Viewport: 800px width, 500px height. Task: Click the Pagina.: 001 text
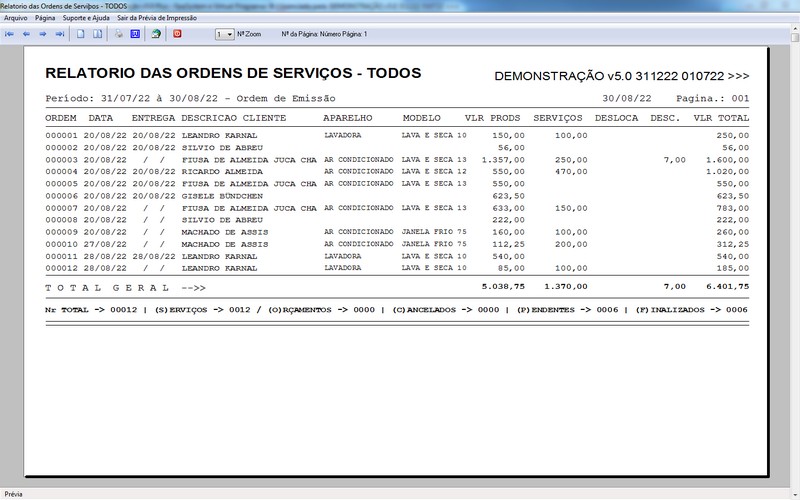pos(713,98)
